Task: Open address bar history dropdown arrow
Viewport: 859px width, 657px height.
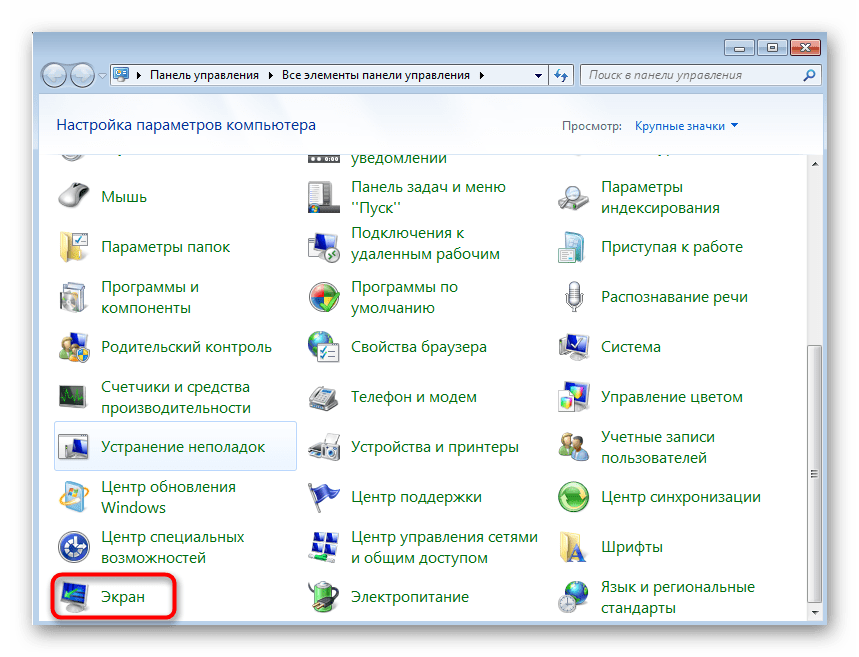Action: [537, 75]
